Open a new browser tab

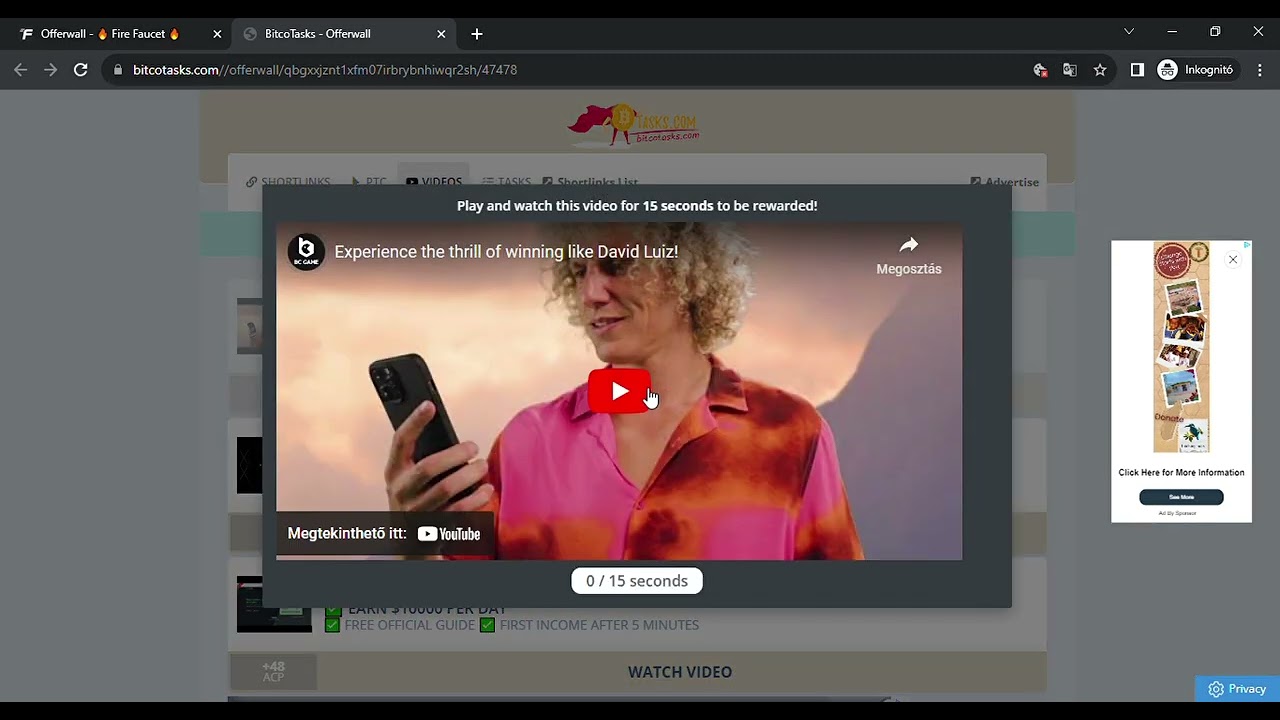click(477, 34)
